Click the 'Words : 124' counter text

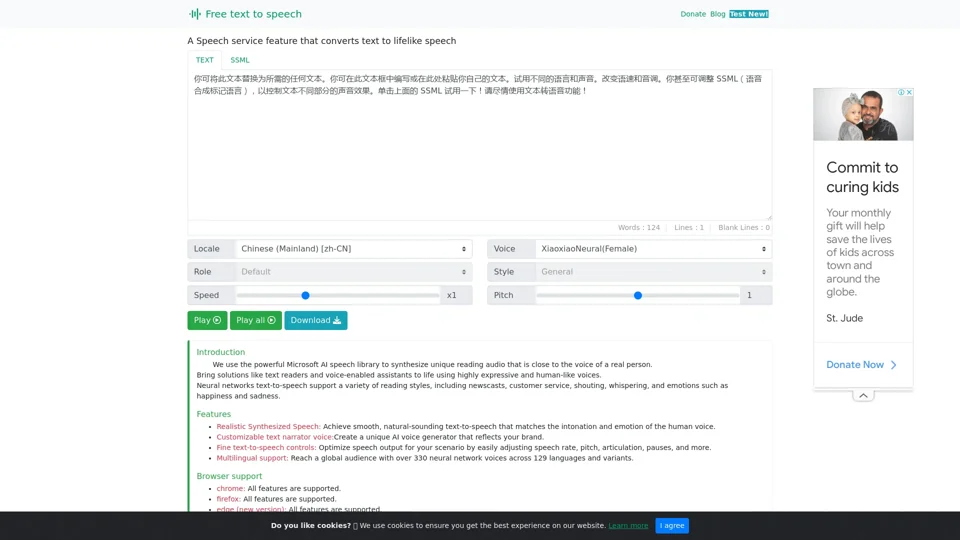(639, 227)
